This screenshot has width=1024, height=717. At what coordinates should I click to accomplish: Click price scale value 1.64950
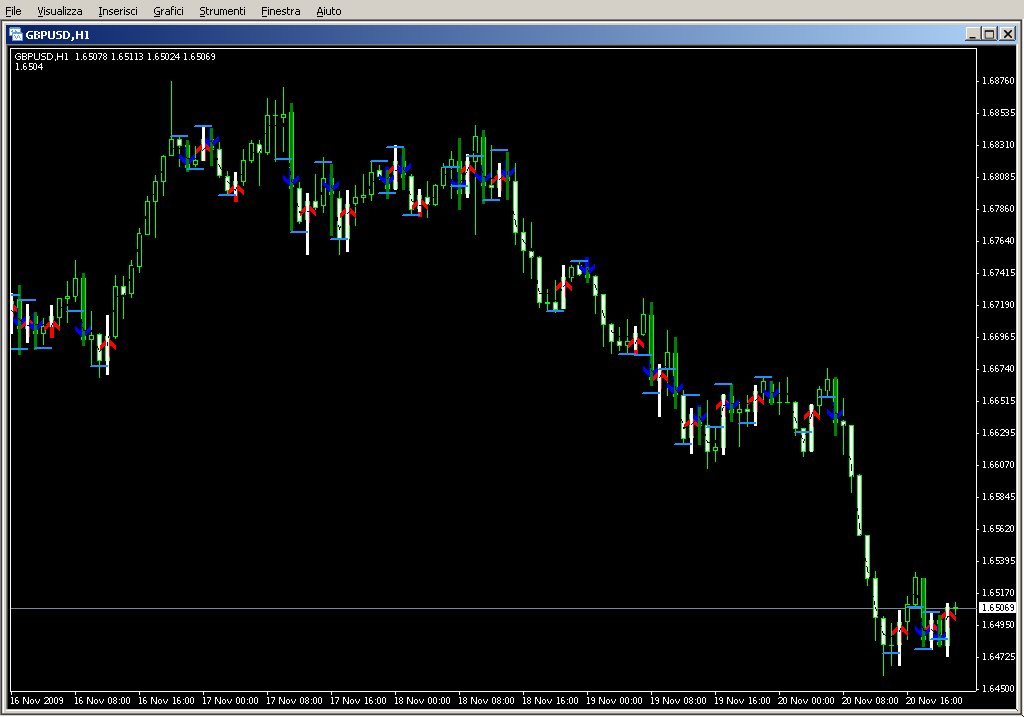point(999,624)
